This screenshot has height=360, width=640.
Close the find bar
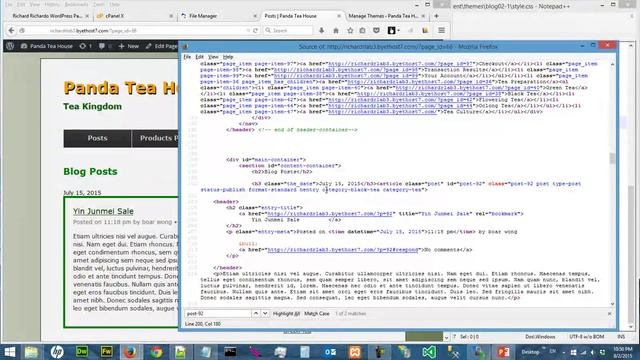coord(609,313)
